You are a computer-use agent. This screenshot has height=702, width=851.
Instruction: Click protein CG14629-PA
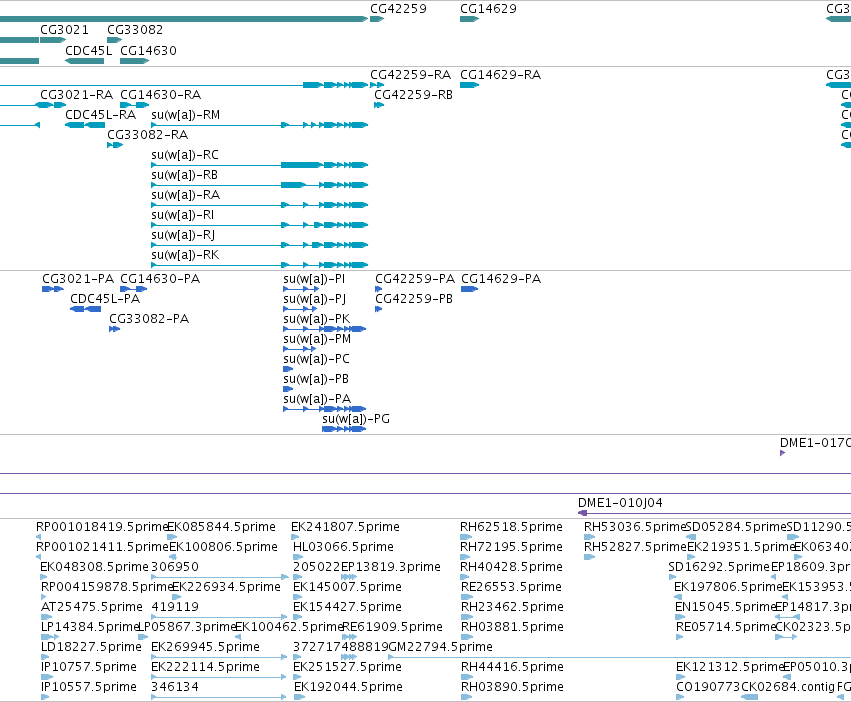click(x=501, y=279)
